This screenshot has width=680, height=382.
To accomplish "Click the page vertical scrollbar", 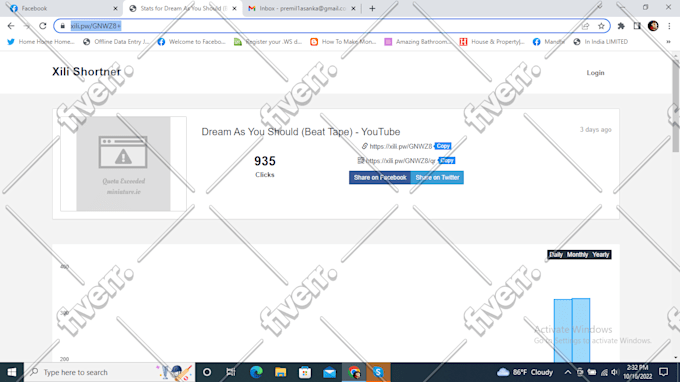I will pos(676,106).
